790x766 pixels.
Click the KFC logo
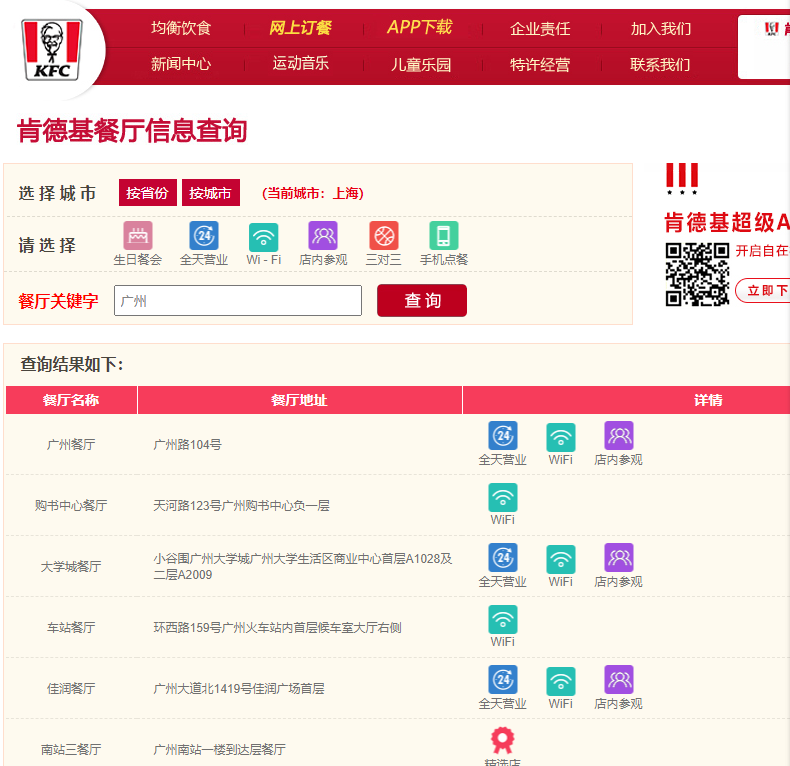pos(51,49)
